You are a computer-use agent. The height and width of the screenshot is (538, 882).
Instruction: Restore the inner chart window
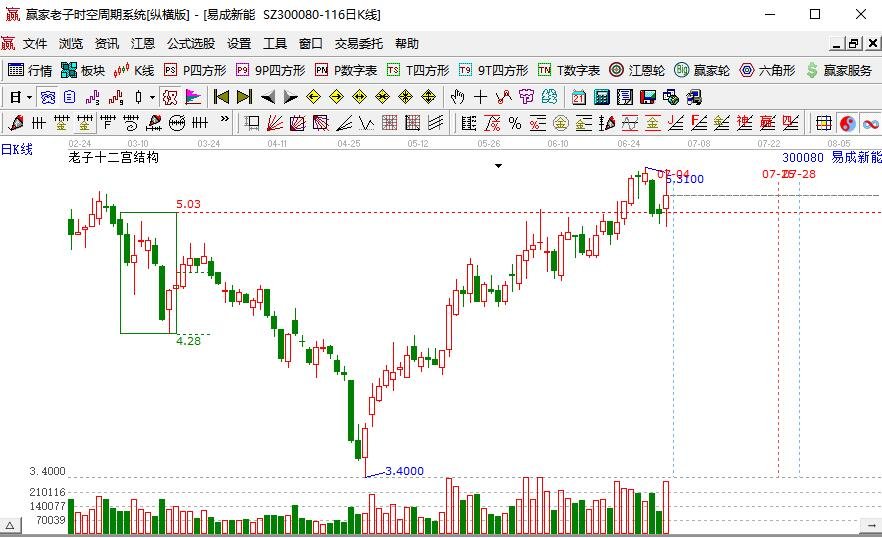[x=854, y=43]
